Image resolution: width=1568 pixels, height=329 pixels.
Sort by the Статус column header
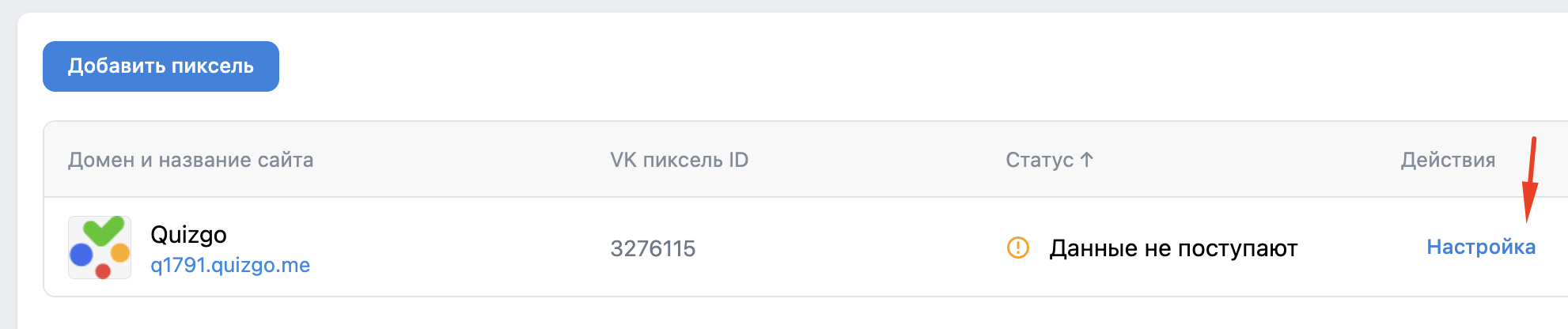[x=1040, y=160]
